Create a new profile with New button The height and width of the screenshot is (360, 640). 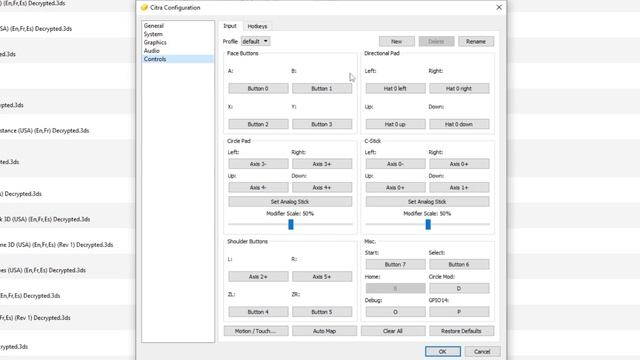point(396,41)
